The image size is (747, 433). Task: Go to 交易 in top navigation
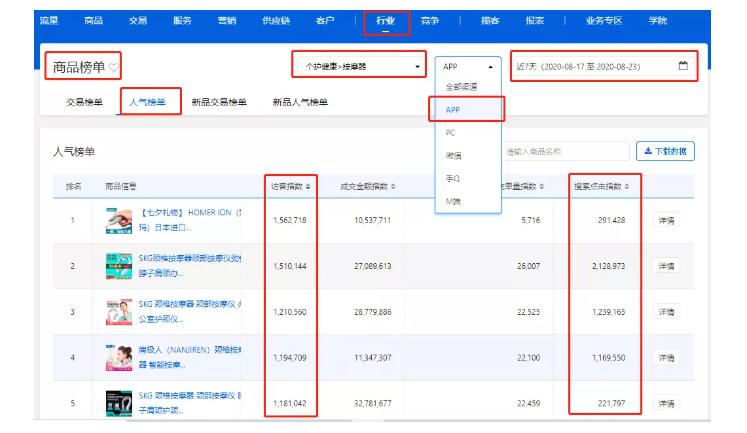[x=138, y=20]
